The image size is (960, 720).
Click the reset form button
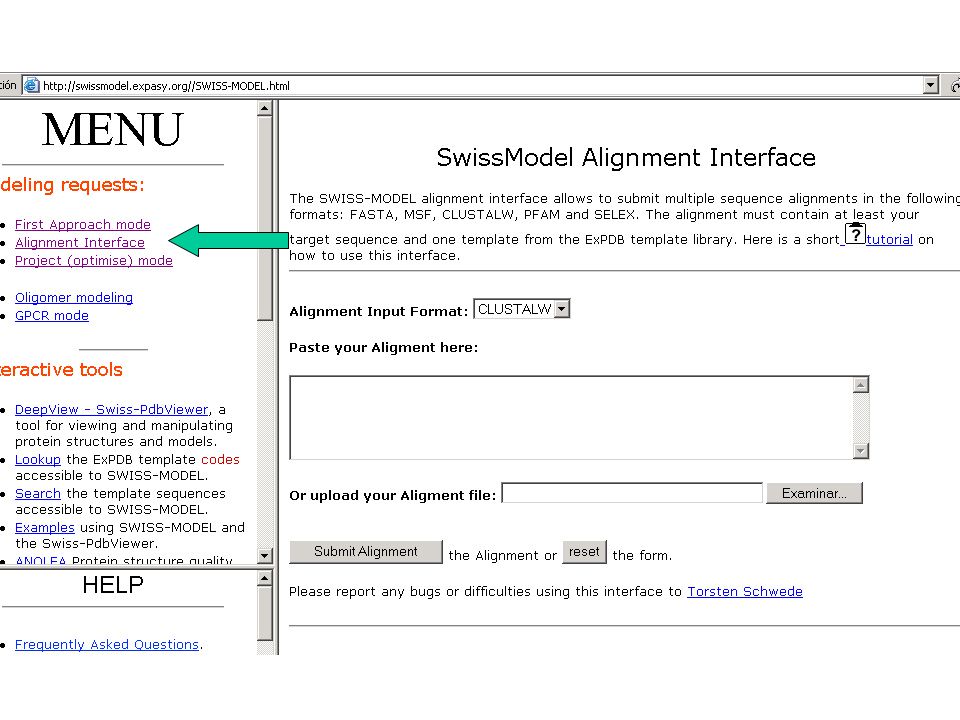(x=584, y=552)
